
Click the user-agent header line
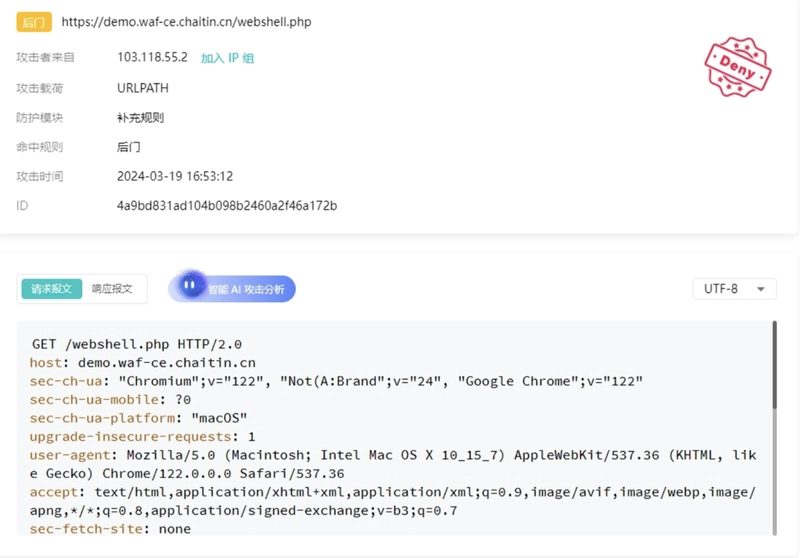(x=393, y=464)
